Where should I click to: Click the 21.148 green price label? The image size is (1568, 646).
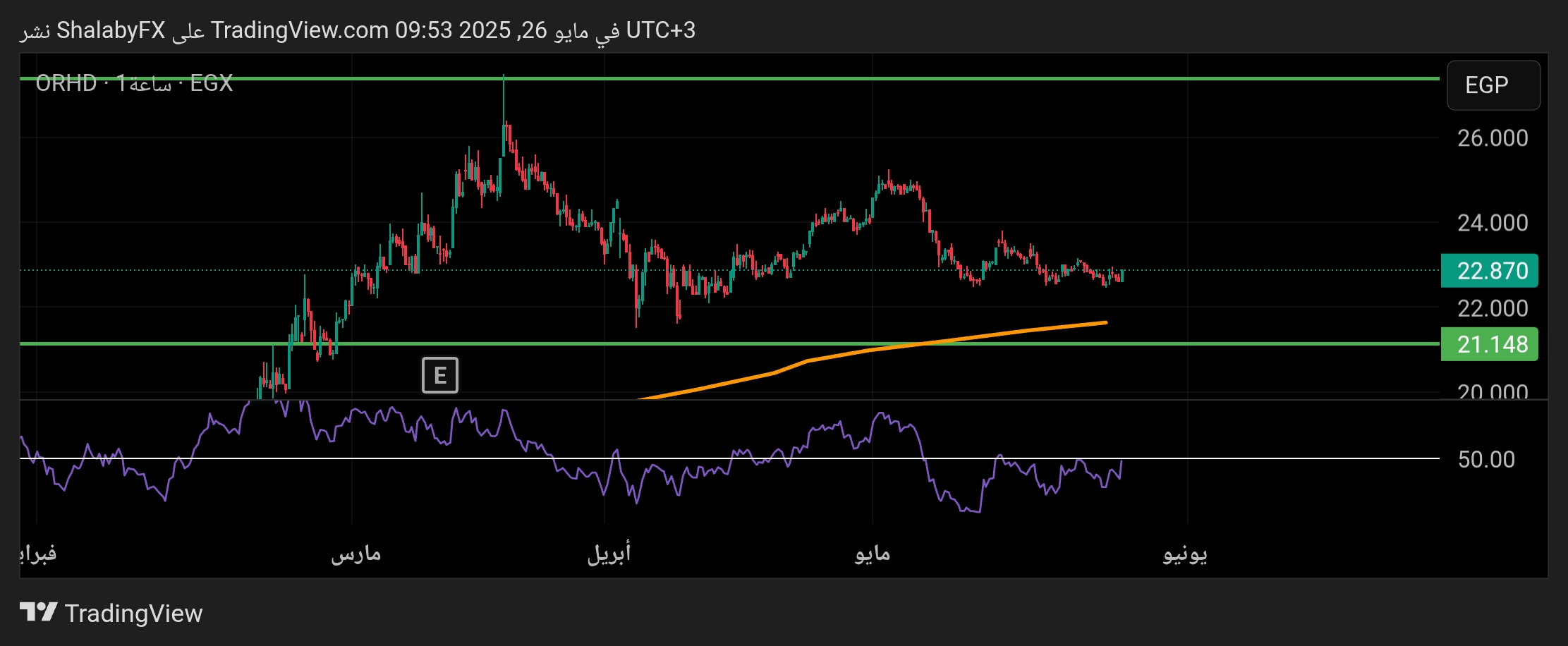click(1489, 344)
